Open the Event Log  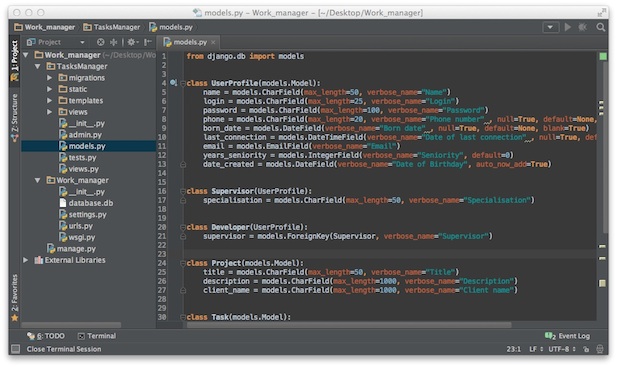(x=567, y=336)
